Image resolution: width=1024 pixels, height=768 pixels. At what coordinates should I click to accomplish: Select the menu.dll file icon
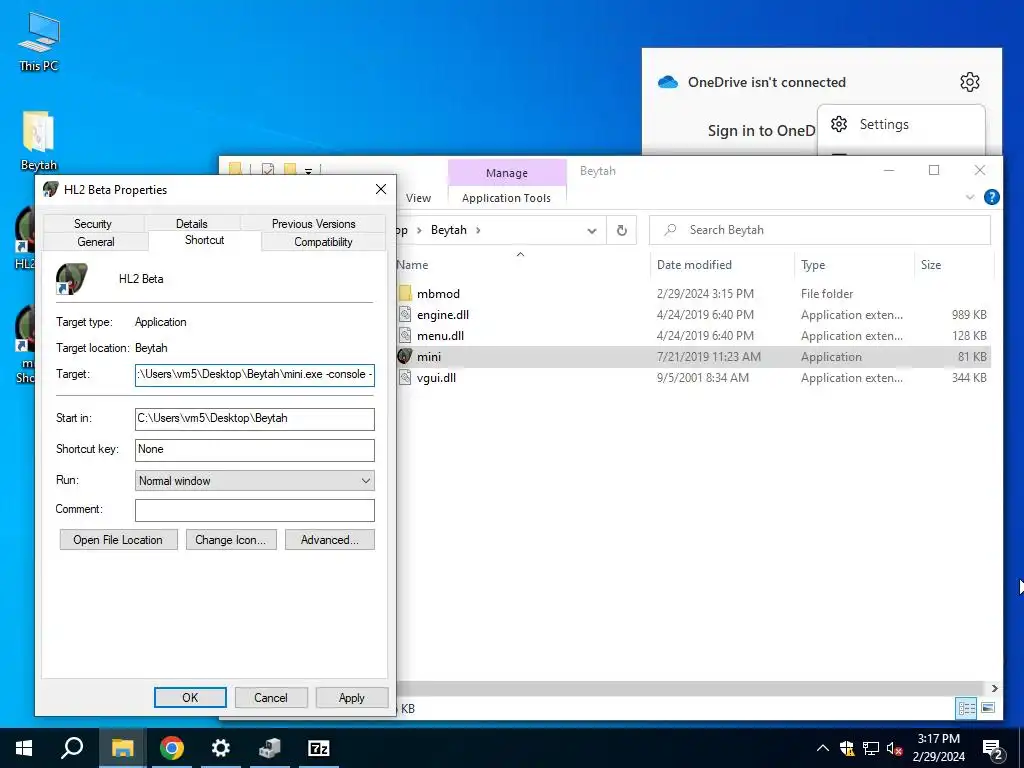[405, 335]
